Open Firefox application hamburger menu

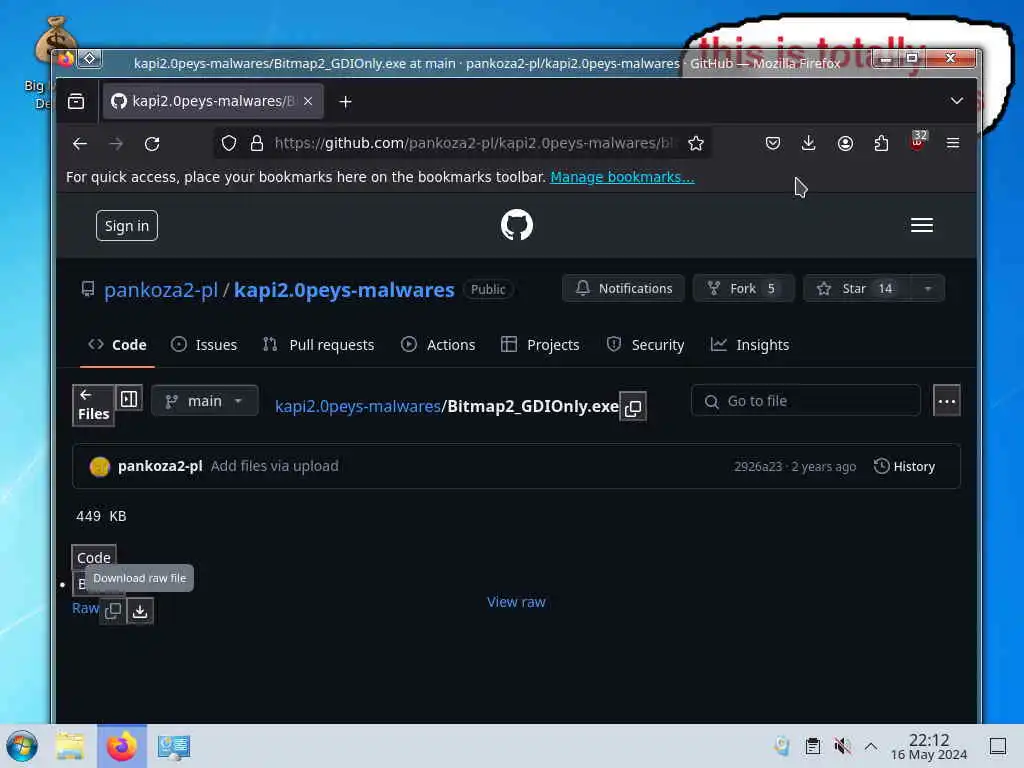[x=953, y=143]
